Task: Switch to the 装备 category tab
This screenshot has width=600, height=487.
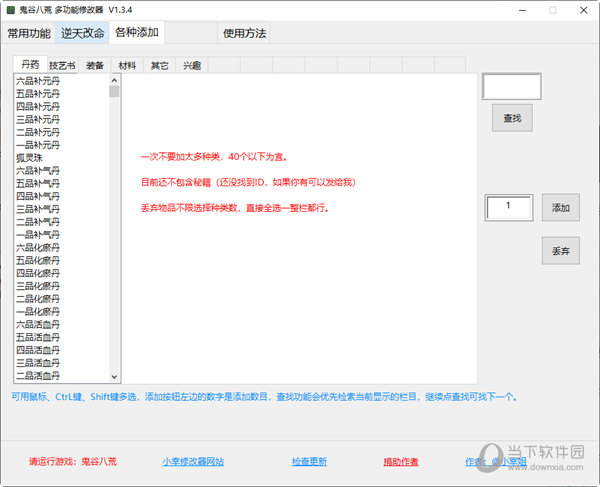Action: pos(95,66)
